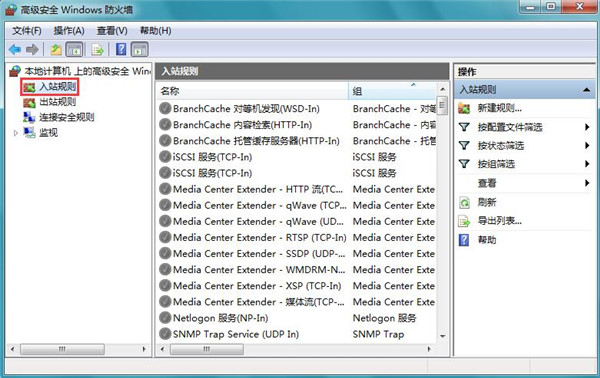Open the 文件(F) menu
This screenshot has height=378, width=600.
tap(27, 31)
